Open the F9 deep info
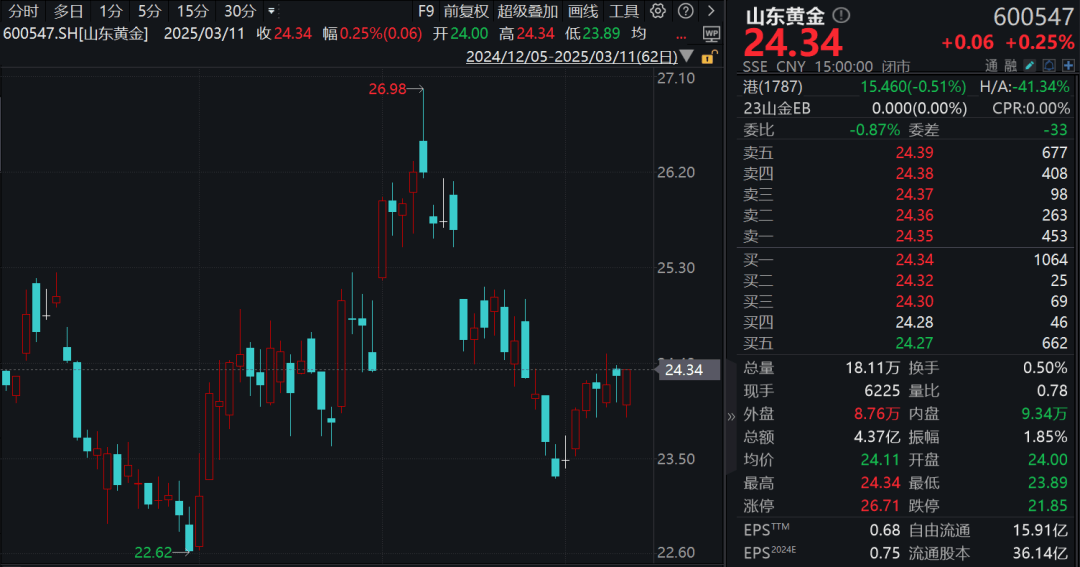The height and width of the screenshot is (567, 1080). click(426, 11)
